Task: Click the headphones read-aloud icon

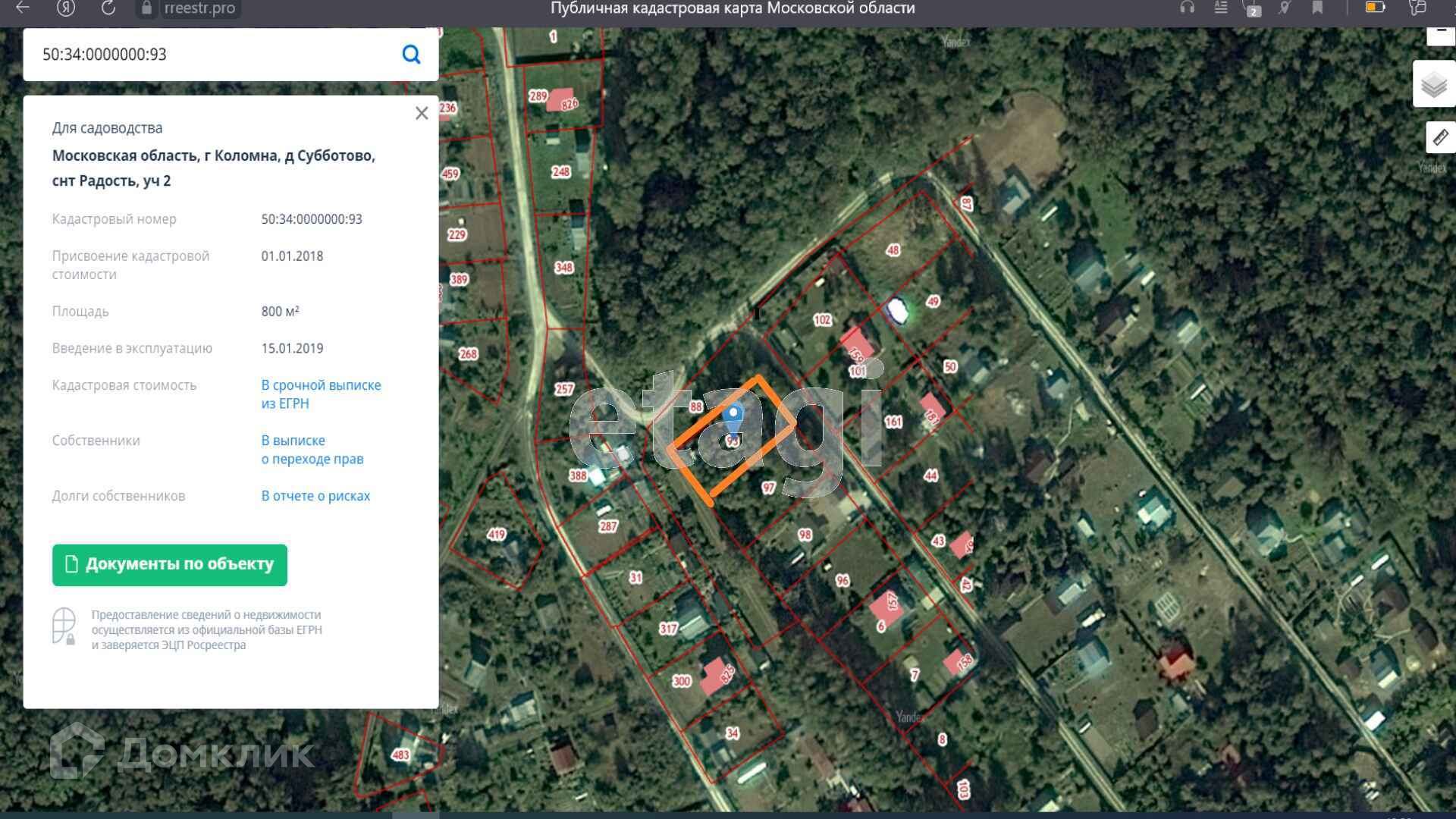Action: [1188, 8]
